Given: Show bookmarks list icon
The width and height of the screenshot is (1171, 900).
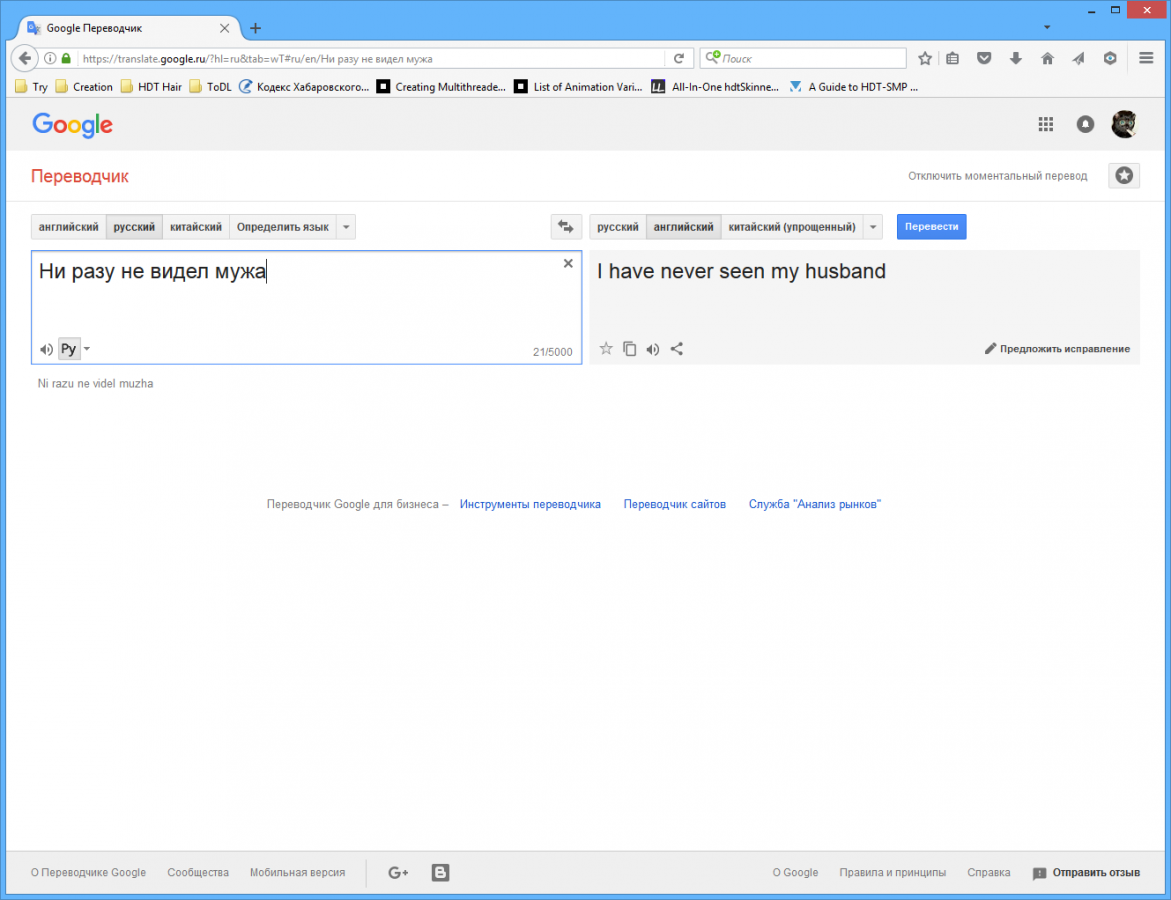Looking at the screenshot, I should tap(953, 58).
